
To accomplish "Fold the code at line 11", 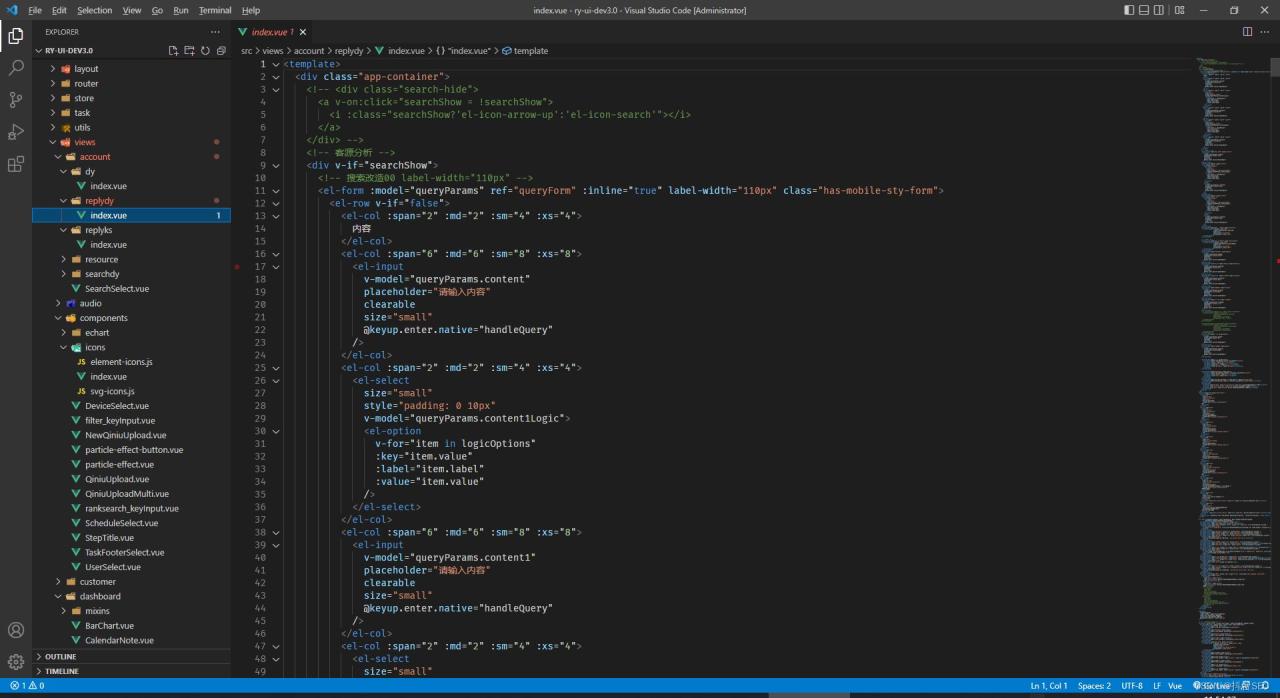I will click(276, 191).
